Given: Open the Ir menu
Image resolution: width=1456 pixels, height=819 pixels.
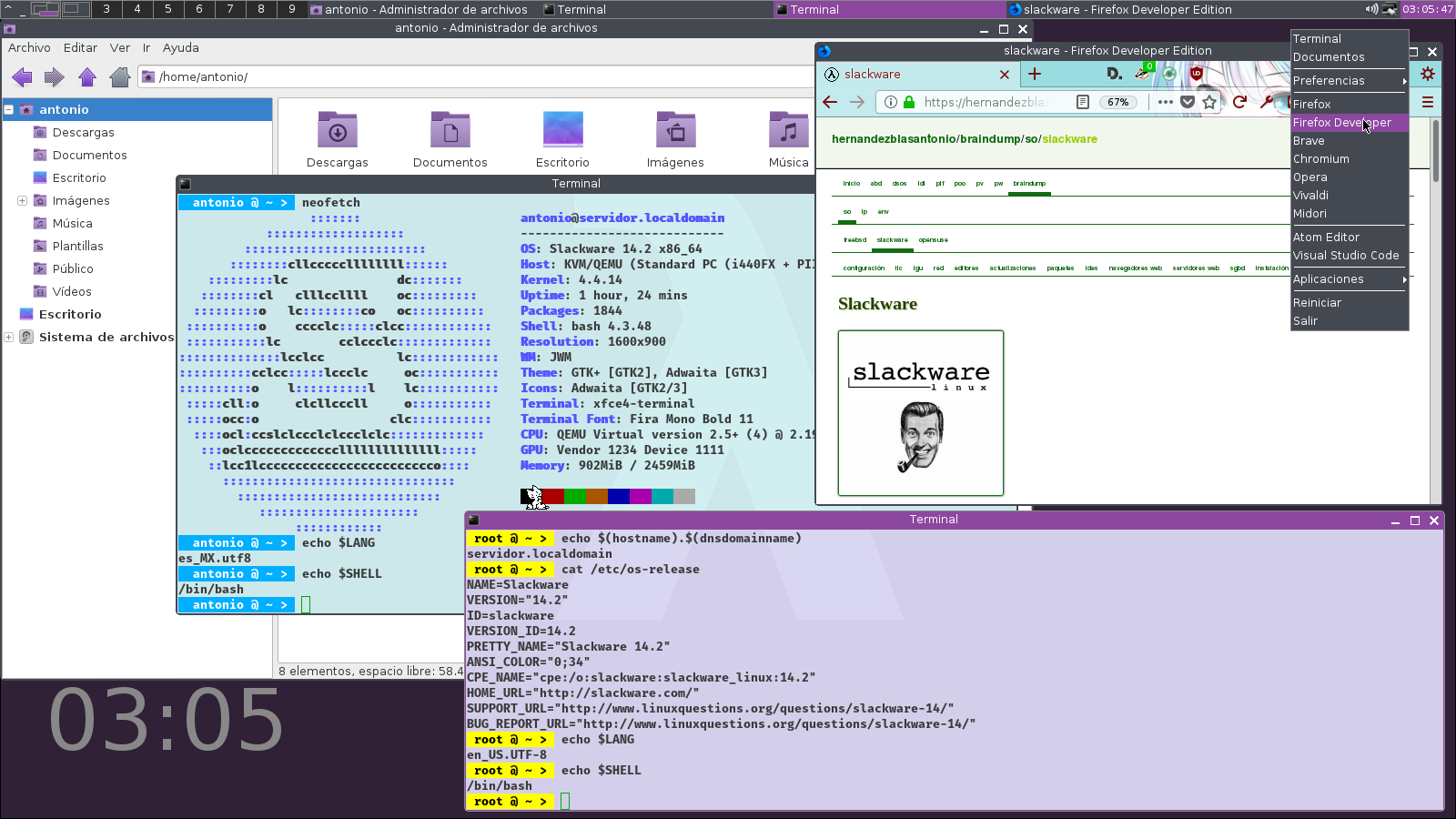Looking at the screenshot, I should click(x=147, y=48).
